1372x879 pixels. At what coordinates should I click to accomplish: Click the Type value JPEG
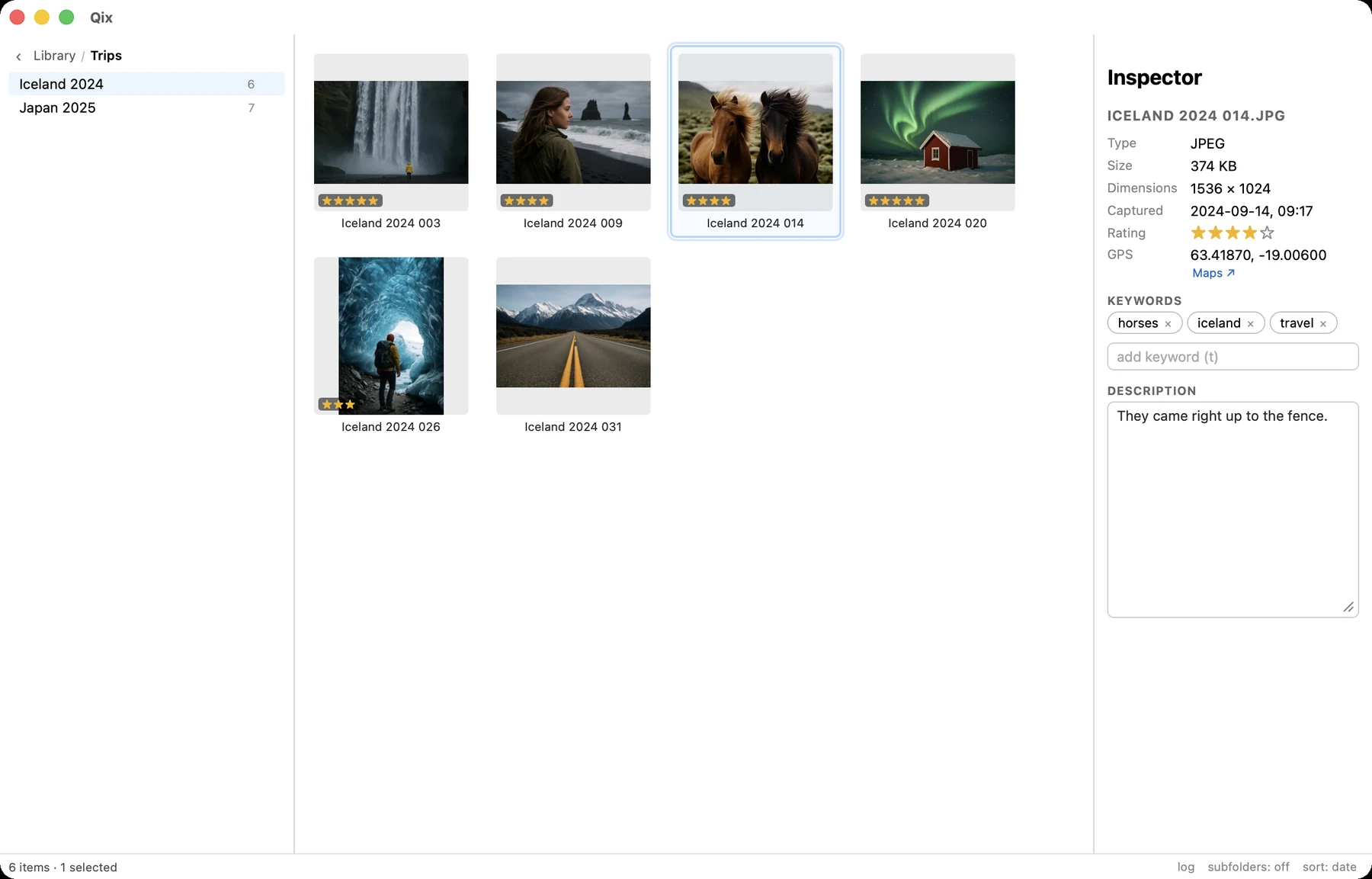[1207, 143]
